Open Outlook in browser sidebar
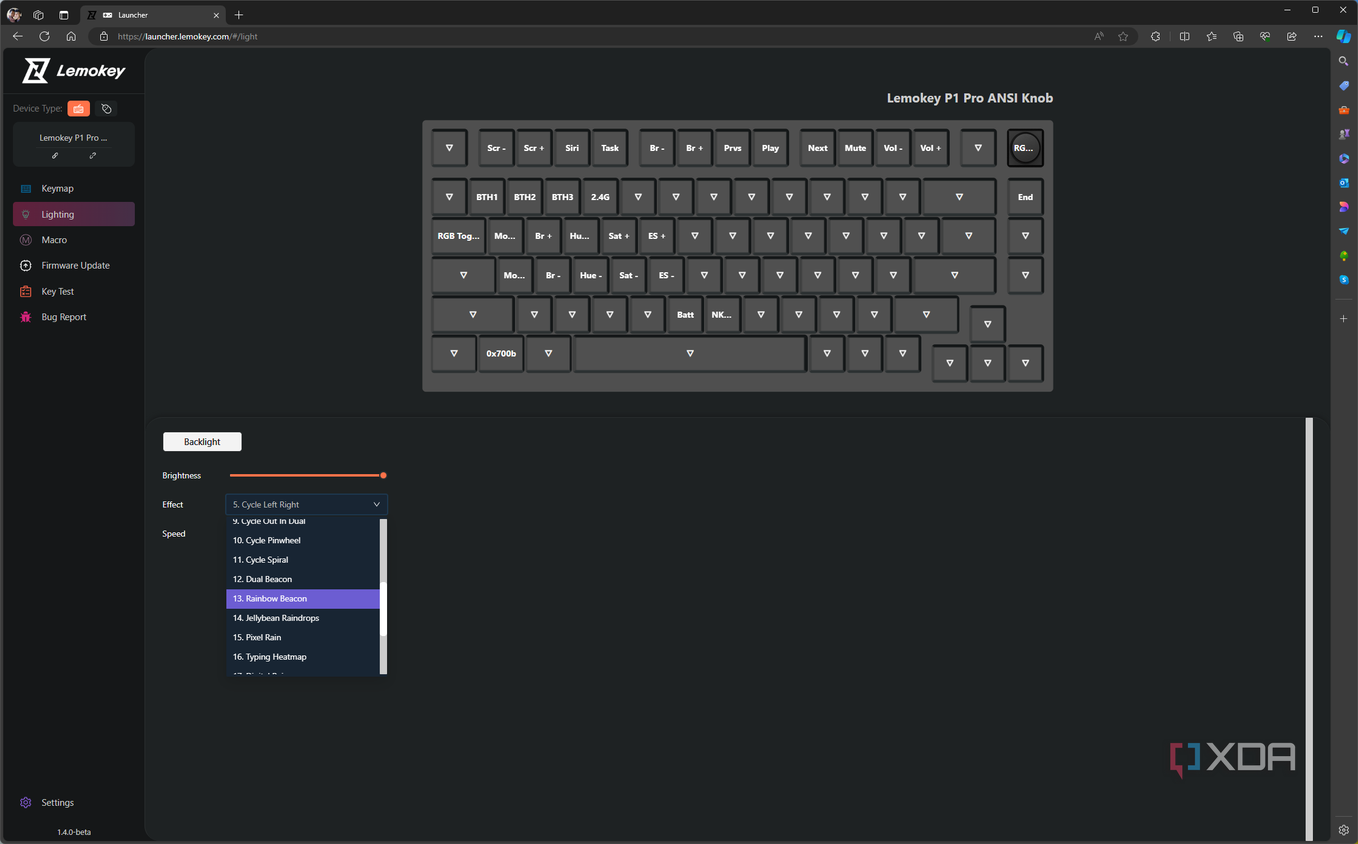1358x844 pixels. coord(1344,183)
